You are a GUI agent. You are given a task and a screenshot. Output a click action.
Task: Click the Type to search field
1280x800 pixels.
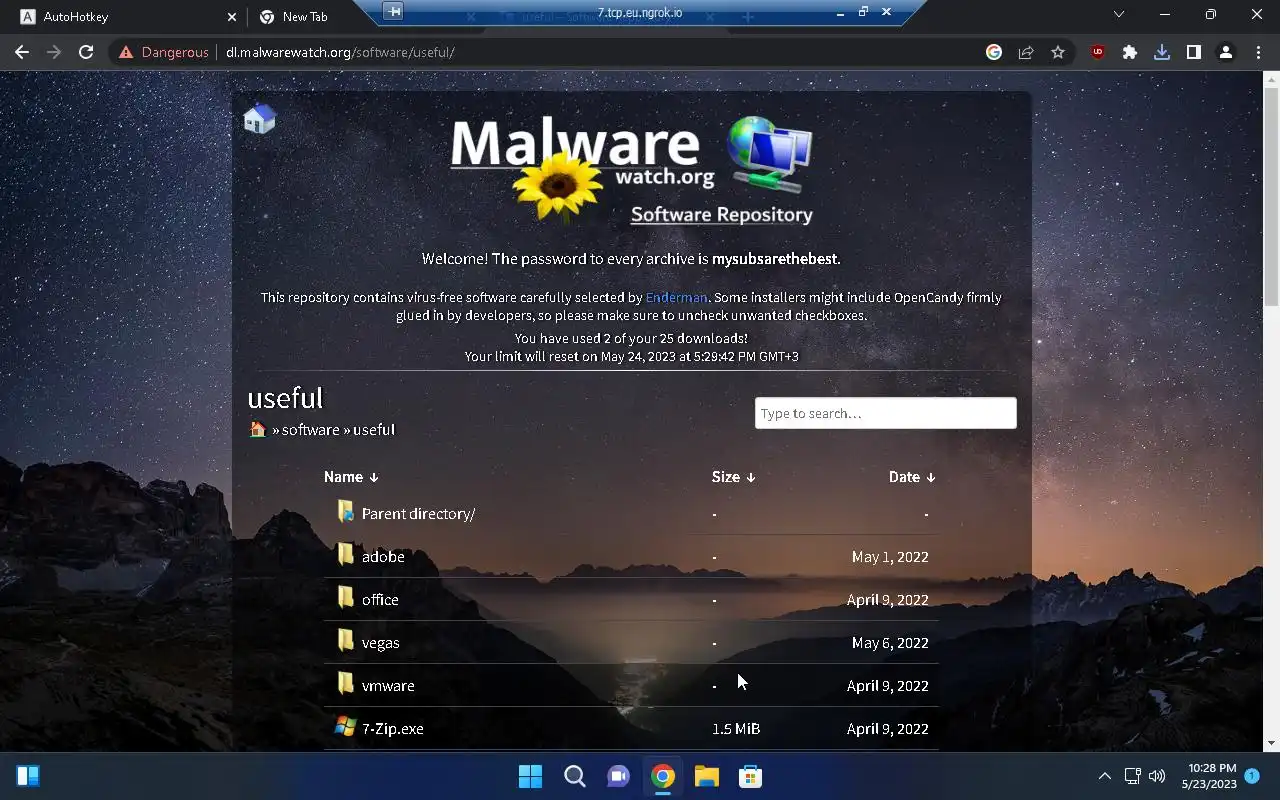pyautogui.click(x=885, y=413)
